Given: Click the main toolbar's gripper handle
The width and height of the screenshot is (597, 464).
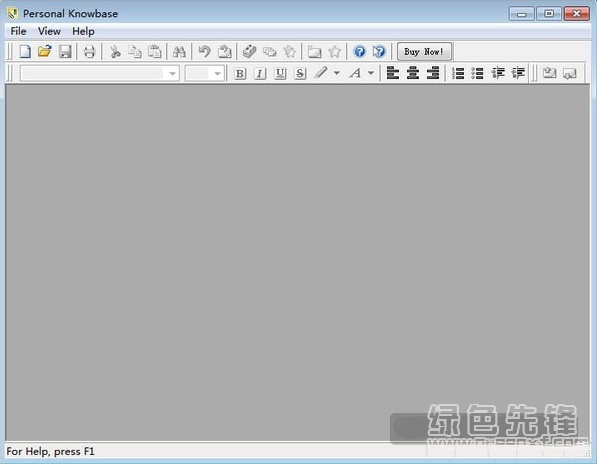Looking at the screenshot, I should [10, 51].
